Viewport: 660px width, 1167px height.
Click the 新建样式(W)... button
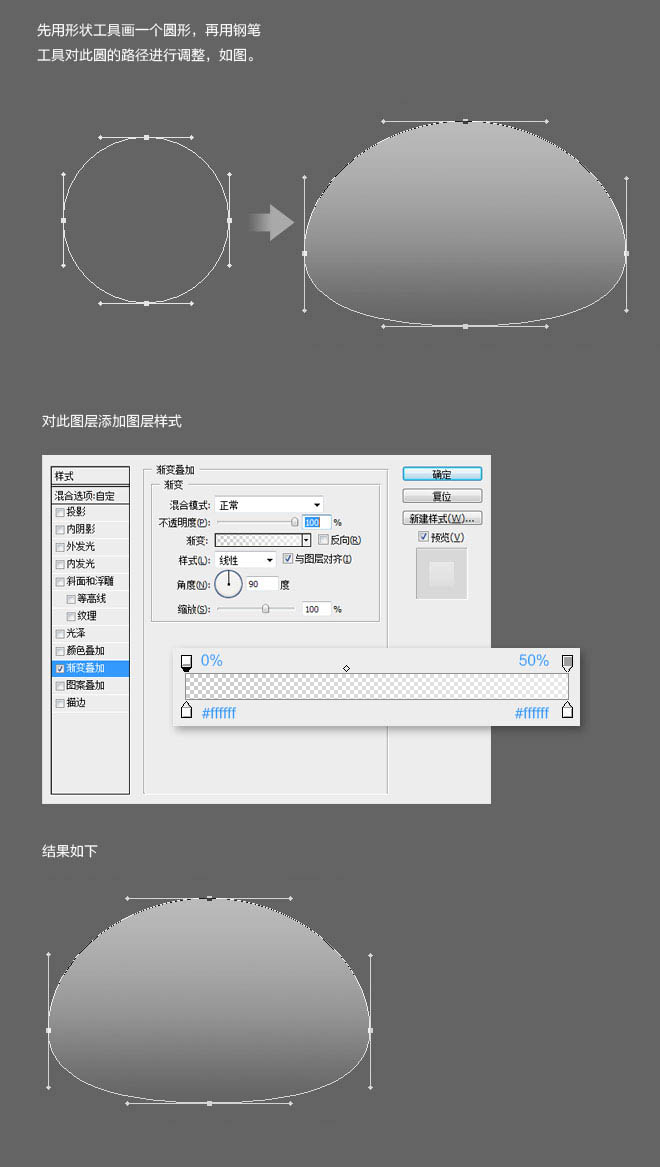442,518
